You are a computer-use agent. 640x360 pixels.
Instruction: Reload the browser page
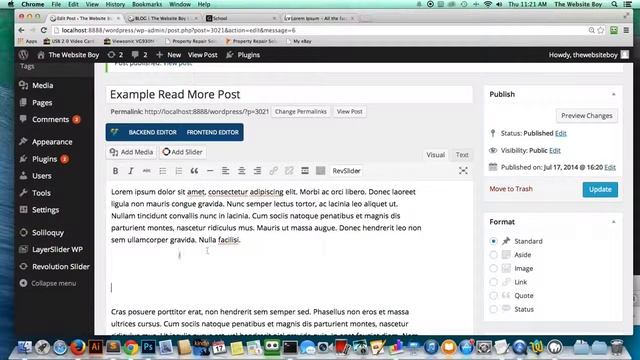point(44,30)
